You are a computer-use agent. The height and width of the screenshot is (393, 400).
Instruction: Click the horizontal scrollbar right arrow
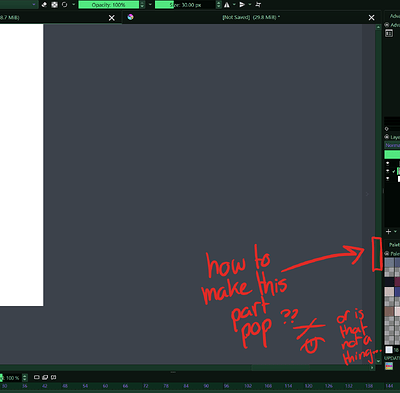[372, 367]
